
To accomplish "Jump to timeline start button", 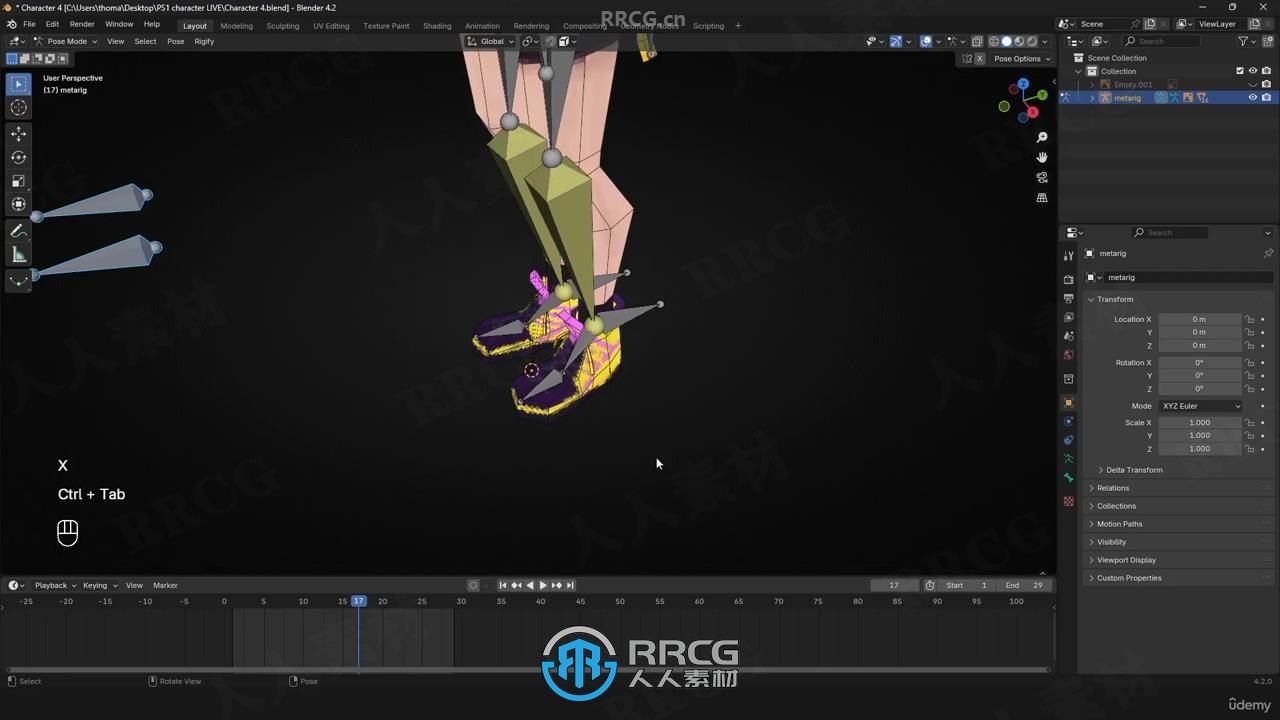I will point(503,585).
